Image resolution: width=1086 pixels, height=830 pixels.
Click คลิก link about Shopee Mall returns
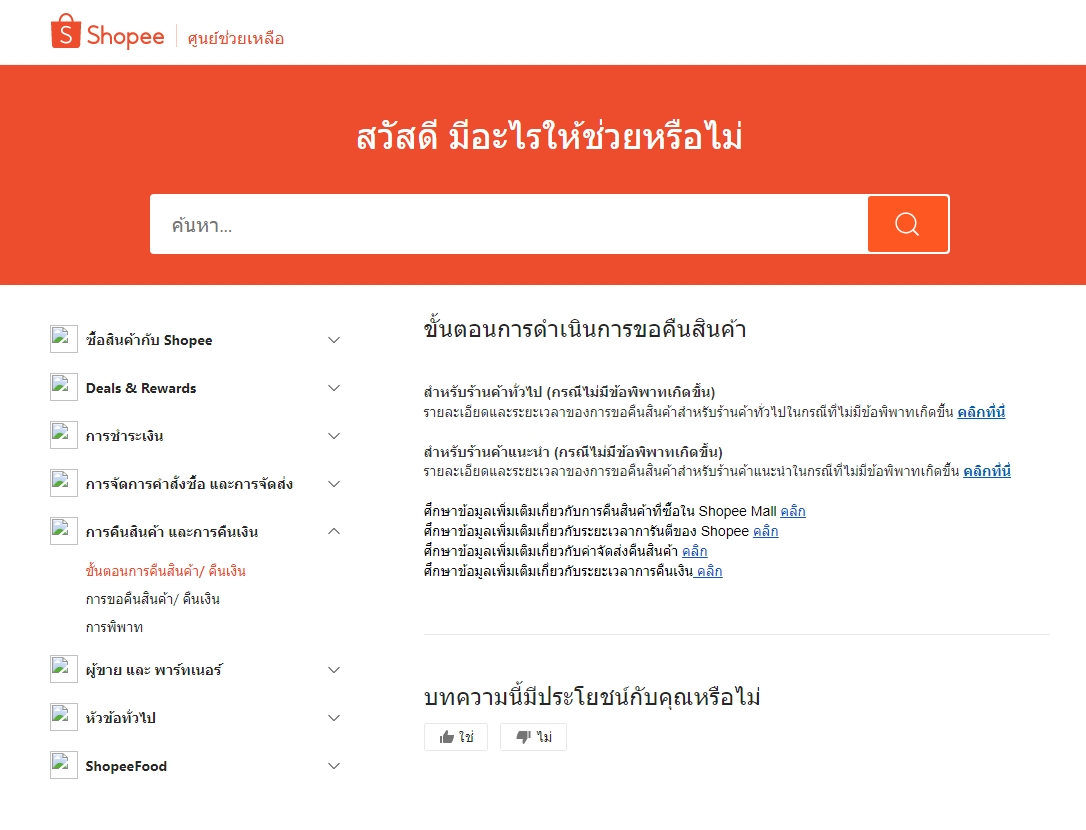[x=792, y=511]
